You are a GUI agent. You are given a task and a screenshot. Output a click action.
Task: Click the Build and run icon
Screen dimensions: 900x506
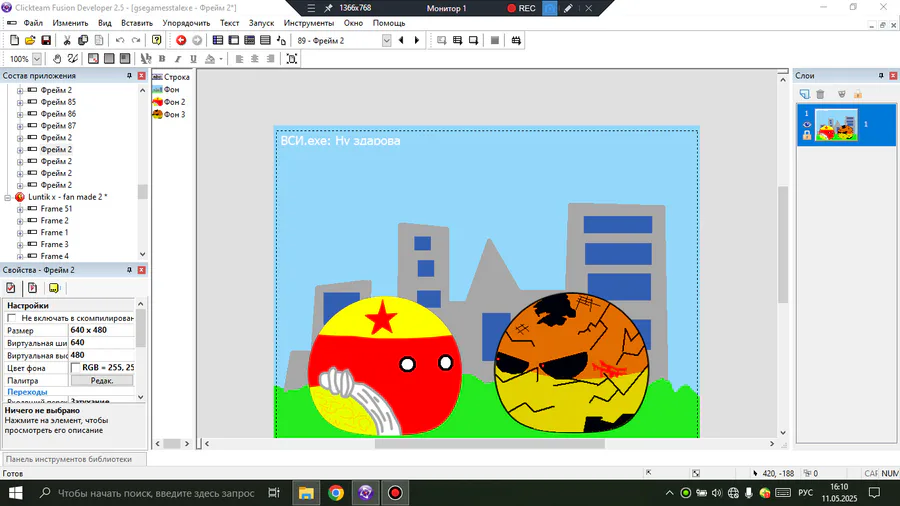click(516, 40)
